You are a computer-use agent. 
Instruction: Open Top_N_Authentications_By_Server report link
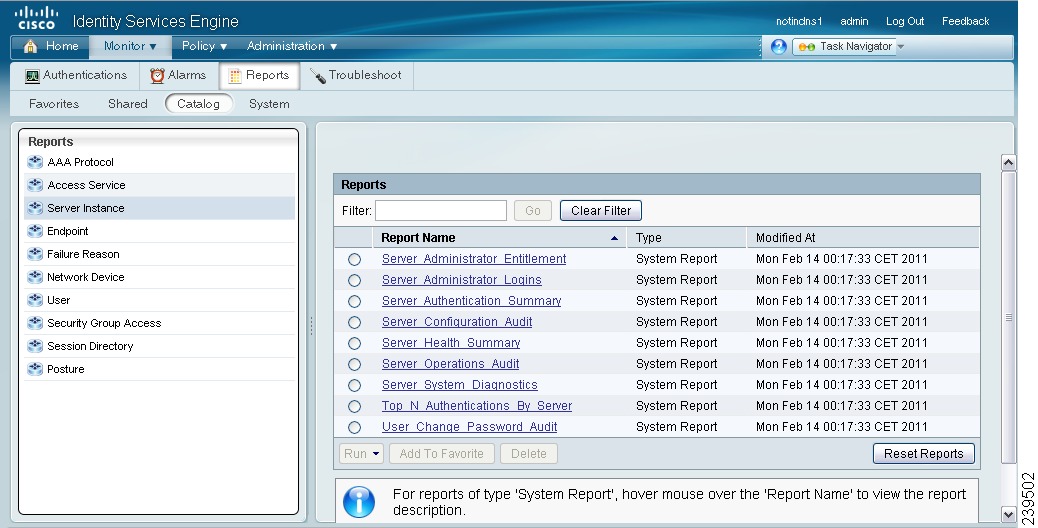477,406
